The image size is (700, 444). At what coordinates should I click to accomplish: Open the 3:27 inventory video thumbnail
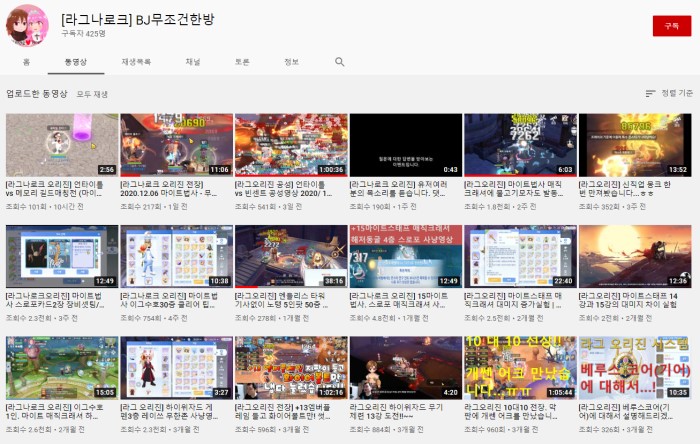[177, 368]
